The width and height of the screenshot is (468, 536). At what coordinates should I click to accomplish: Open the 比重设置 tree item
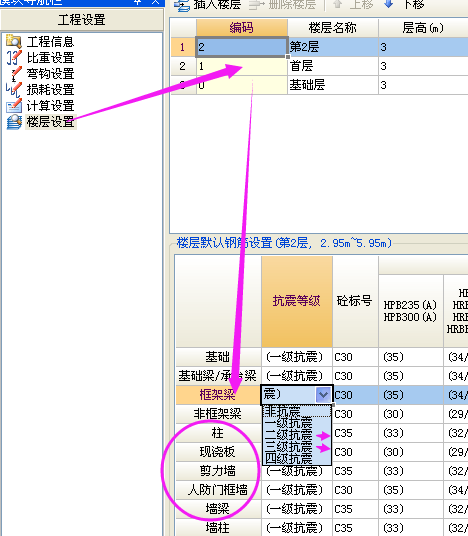pyautogui.click(x=50, y=57)
